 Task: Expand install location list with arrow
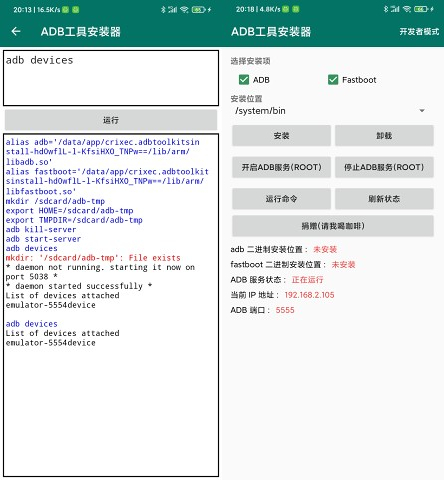(422, 111)
